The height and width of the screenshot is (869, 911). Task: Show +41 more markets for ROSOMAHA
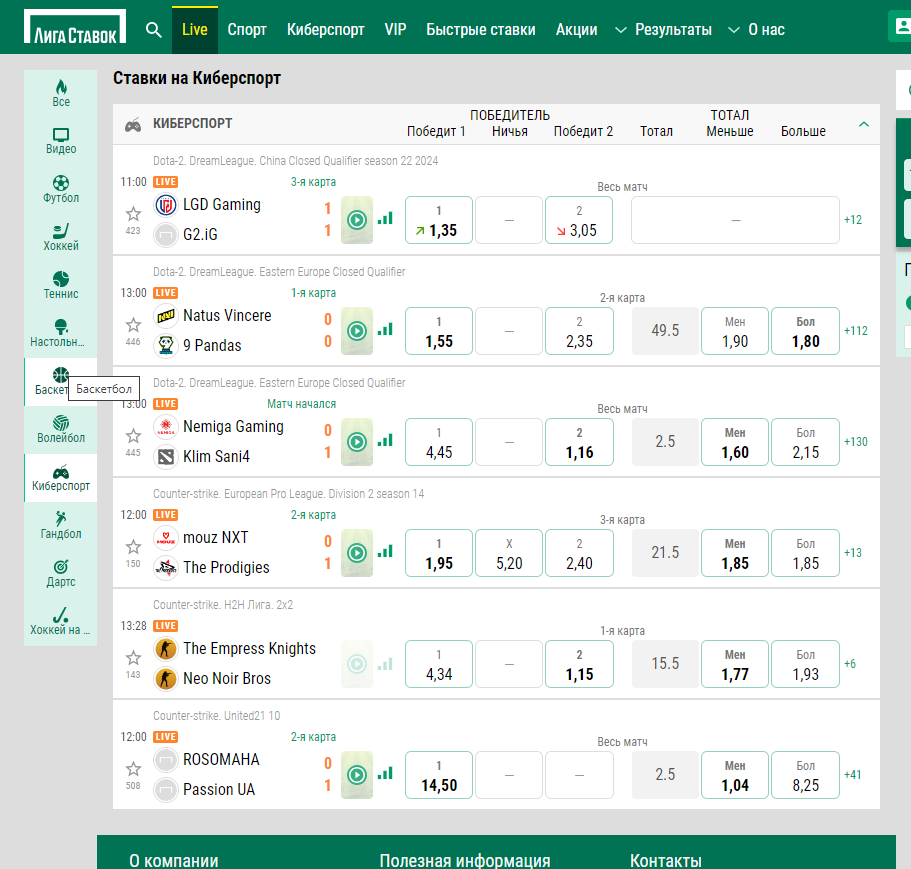point(853,774)
